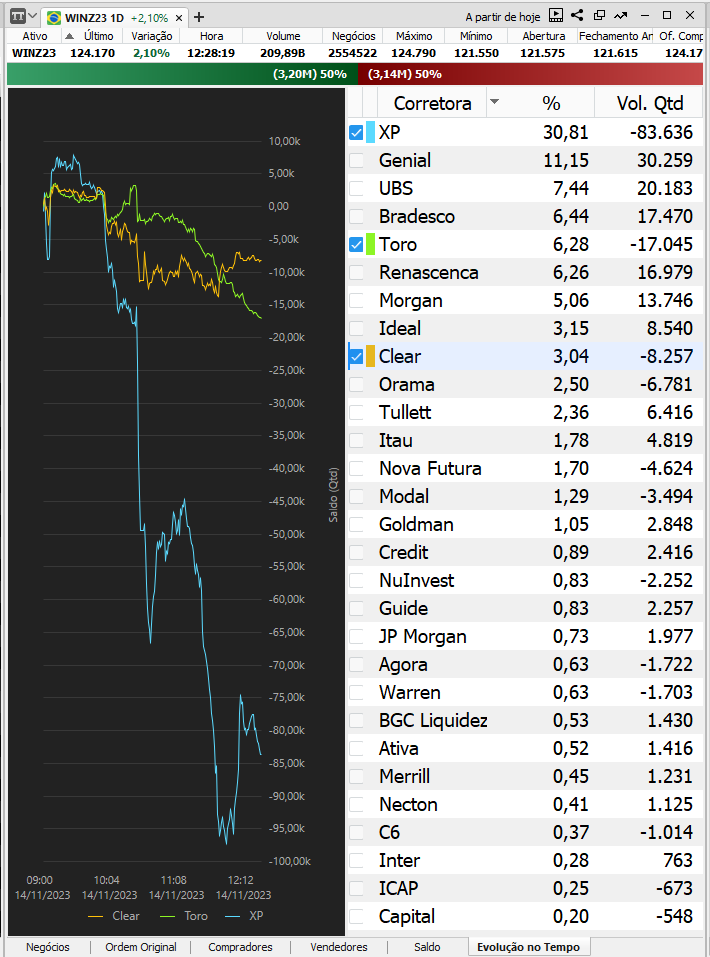710x957 pixels.
Task: Click the Genial percentage 11,15
Action: coord(566,161)
